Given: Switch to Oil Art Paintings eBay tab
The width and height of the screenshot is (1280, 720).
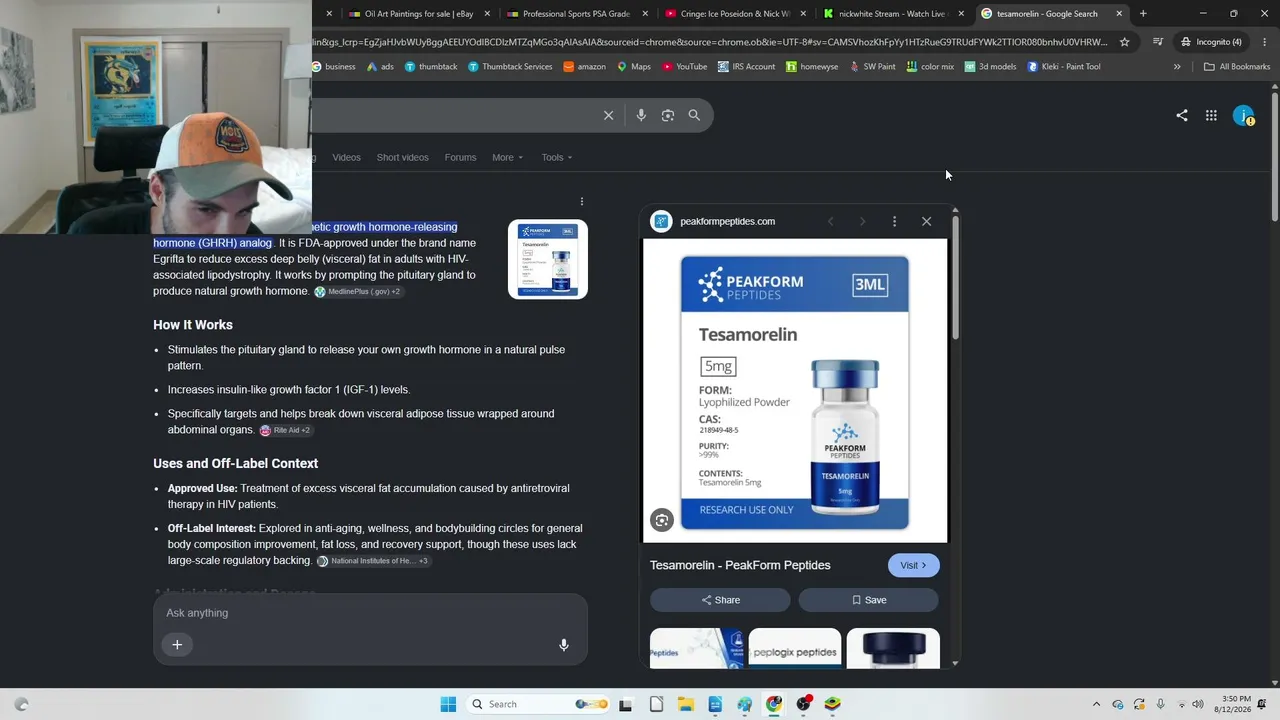Looking at the screenshot, I should click(x=420, y=14).
